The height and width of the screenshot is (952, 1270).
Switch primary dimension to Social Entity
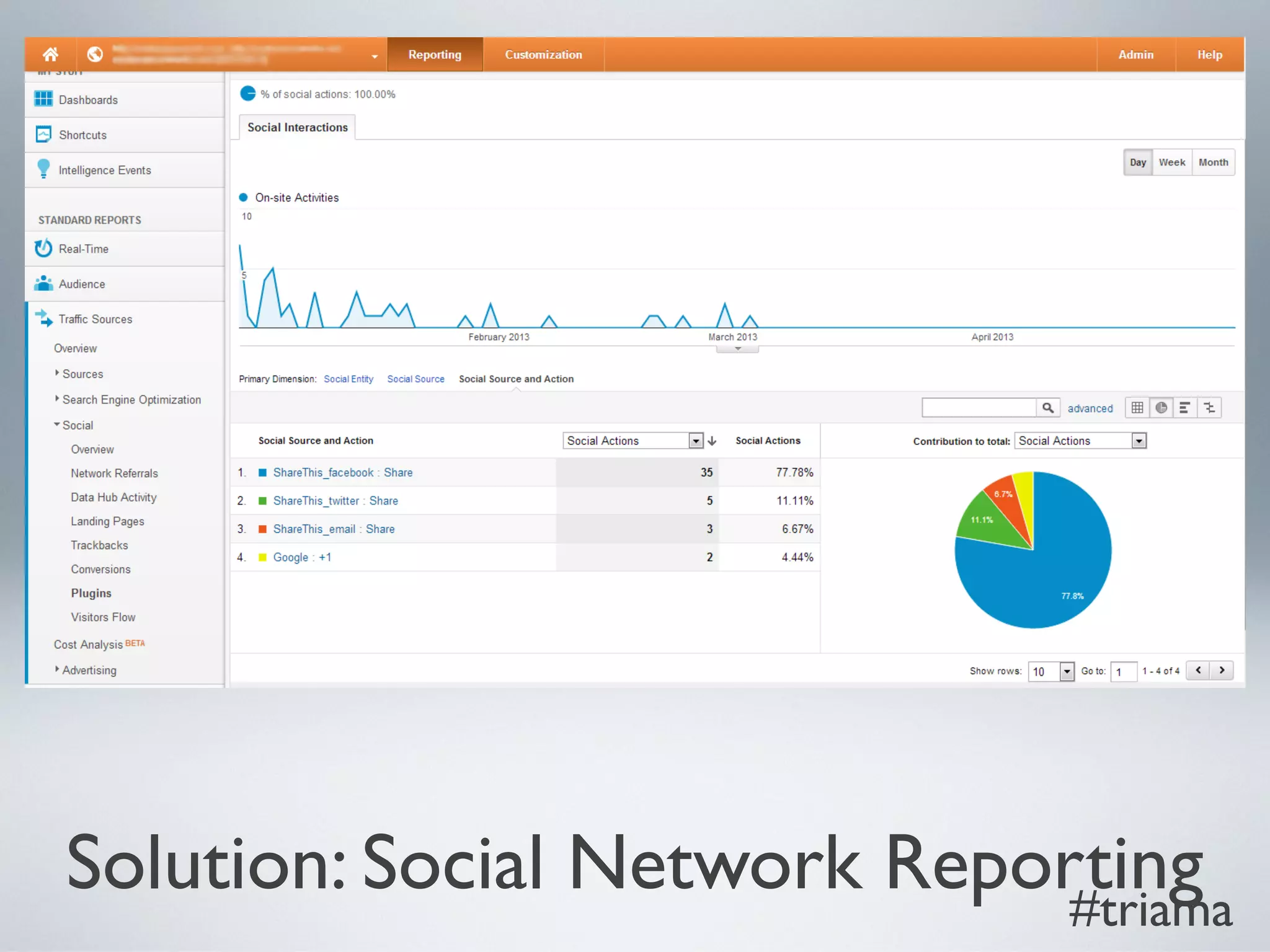click(349, 379)
